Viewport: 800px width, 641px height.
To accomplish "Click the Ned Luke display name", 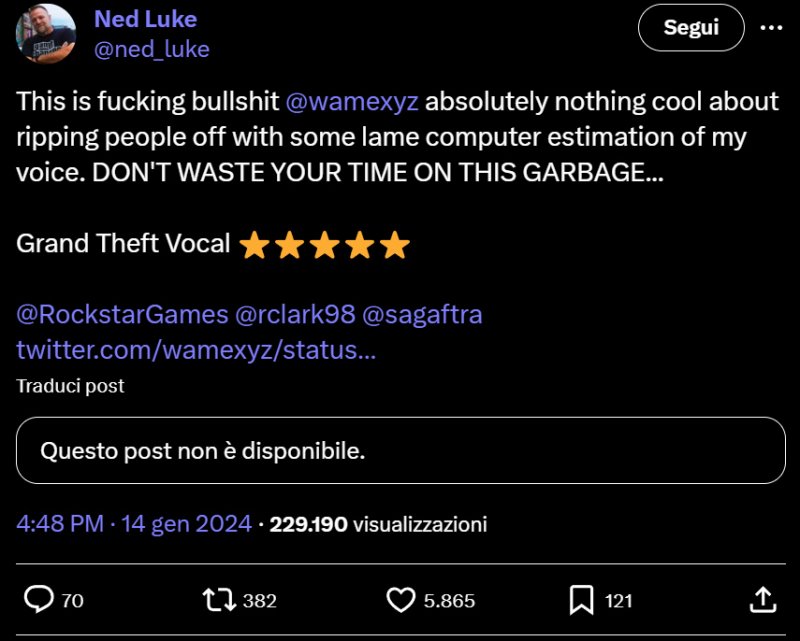I will [x=145, y=18].
